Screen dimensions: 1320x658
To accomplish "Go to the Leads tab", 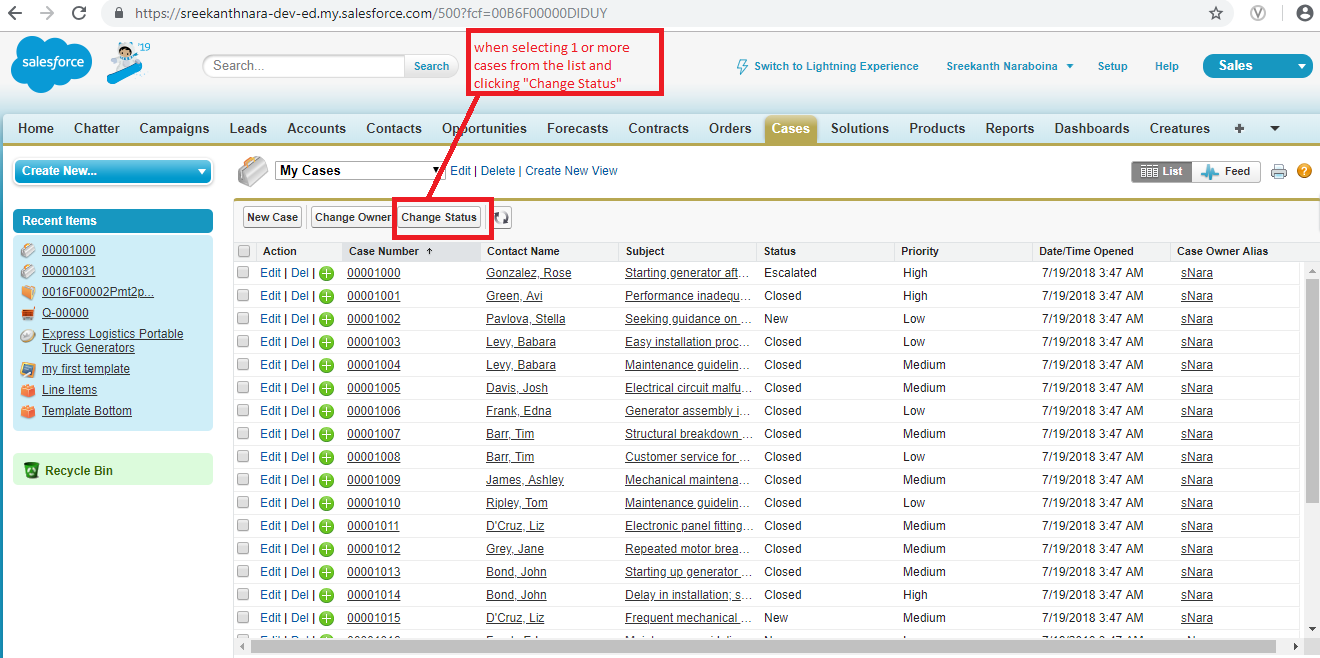I will tap(248, 129).
